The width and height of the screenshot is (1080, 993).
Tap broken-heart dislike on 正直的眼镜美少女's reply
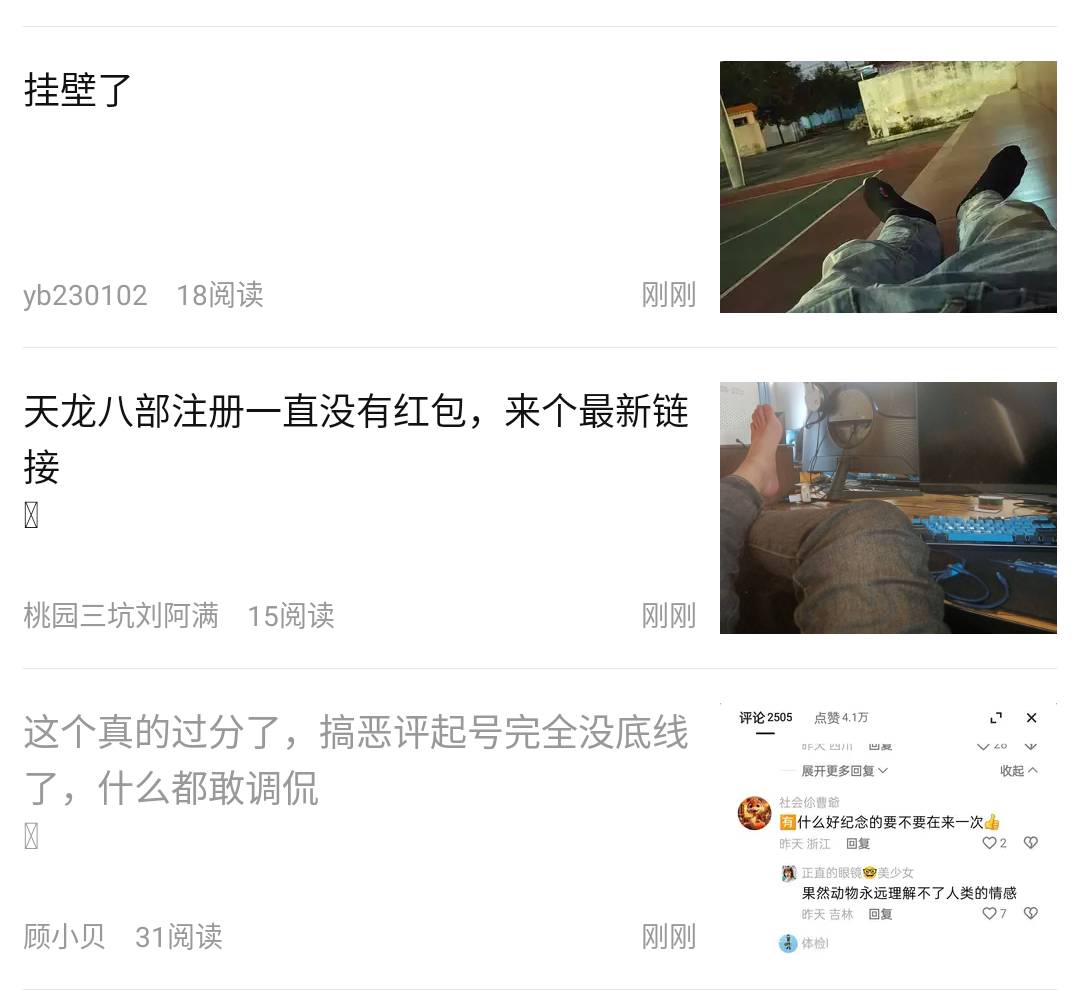click(x=1030, y=914)
